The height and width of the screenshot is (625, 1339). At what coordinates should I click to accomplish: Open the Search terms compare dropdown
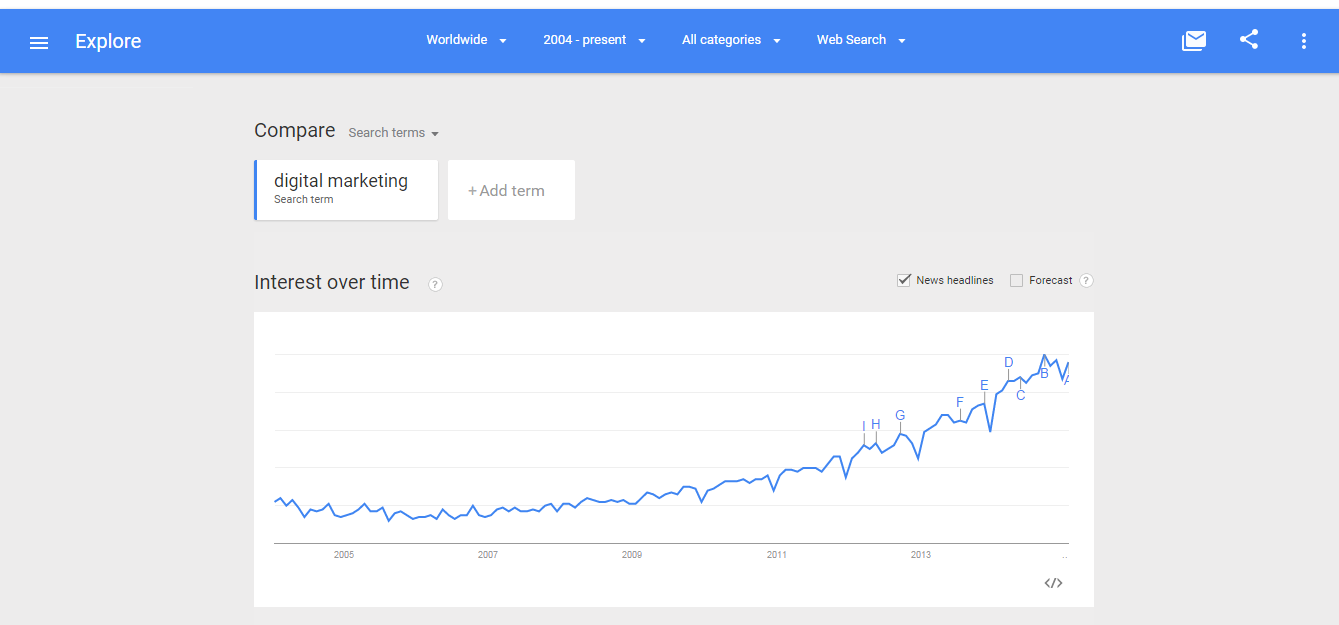[x=394, y=133]
